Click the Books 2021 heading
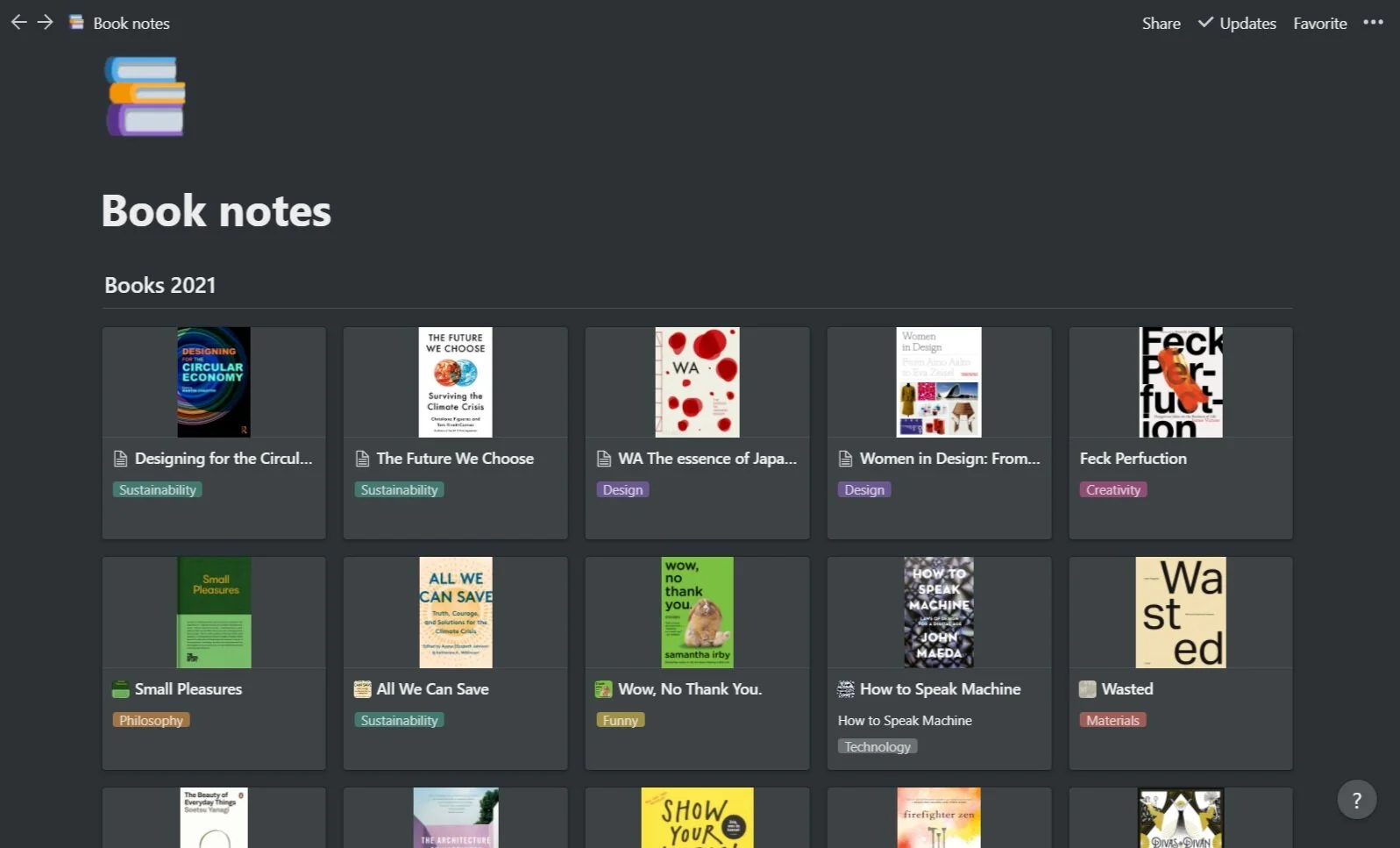This screenshot has height=848, width=1400. coord(160,285)
